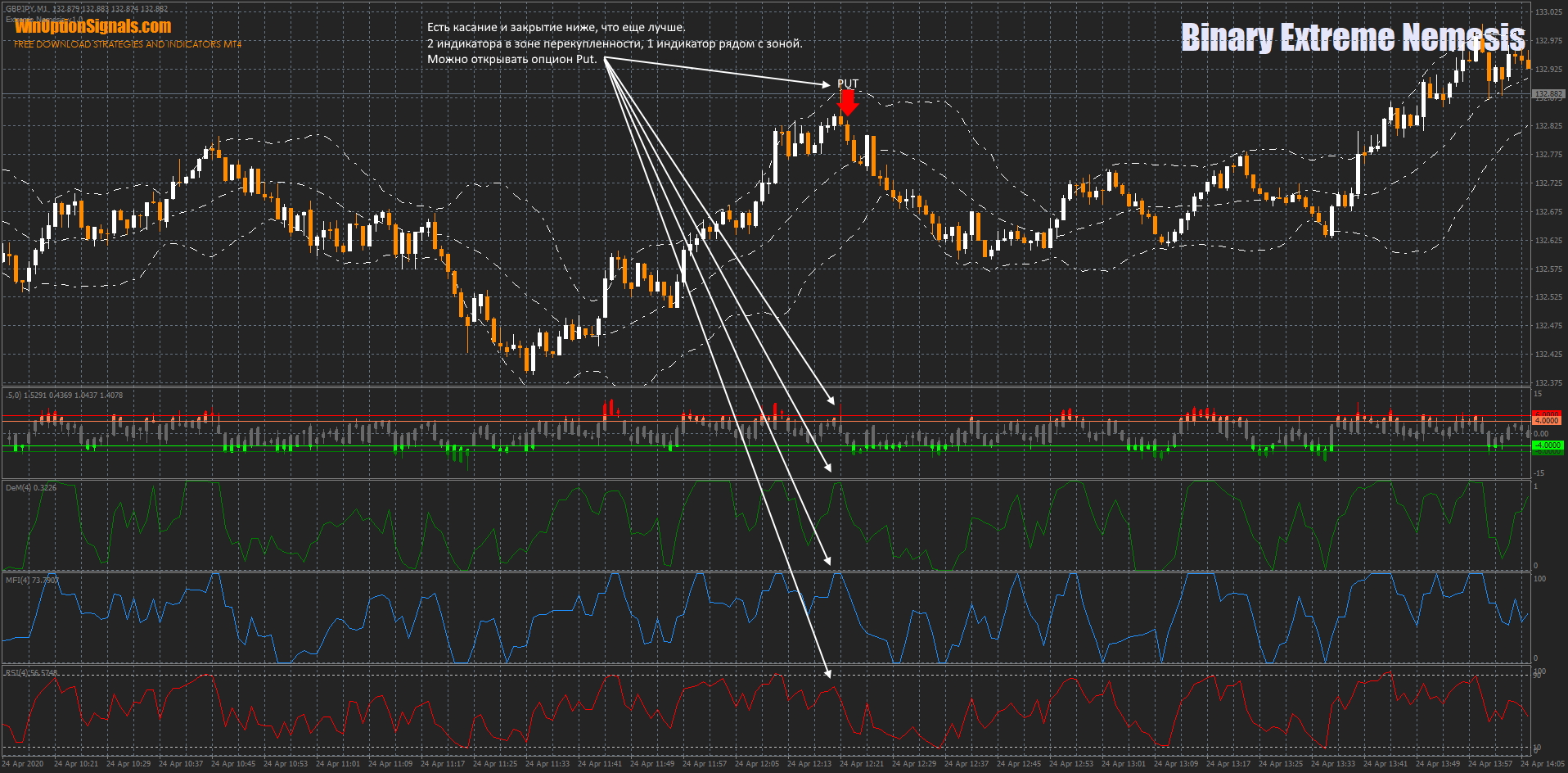The image size is (1568, 773).
Task: Open the WinOptionSignals.com logo link
Action: pos(92,26)
